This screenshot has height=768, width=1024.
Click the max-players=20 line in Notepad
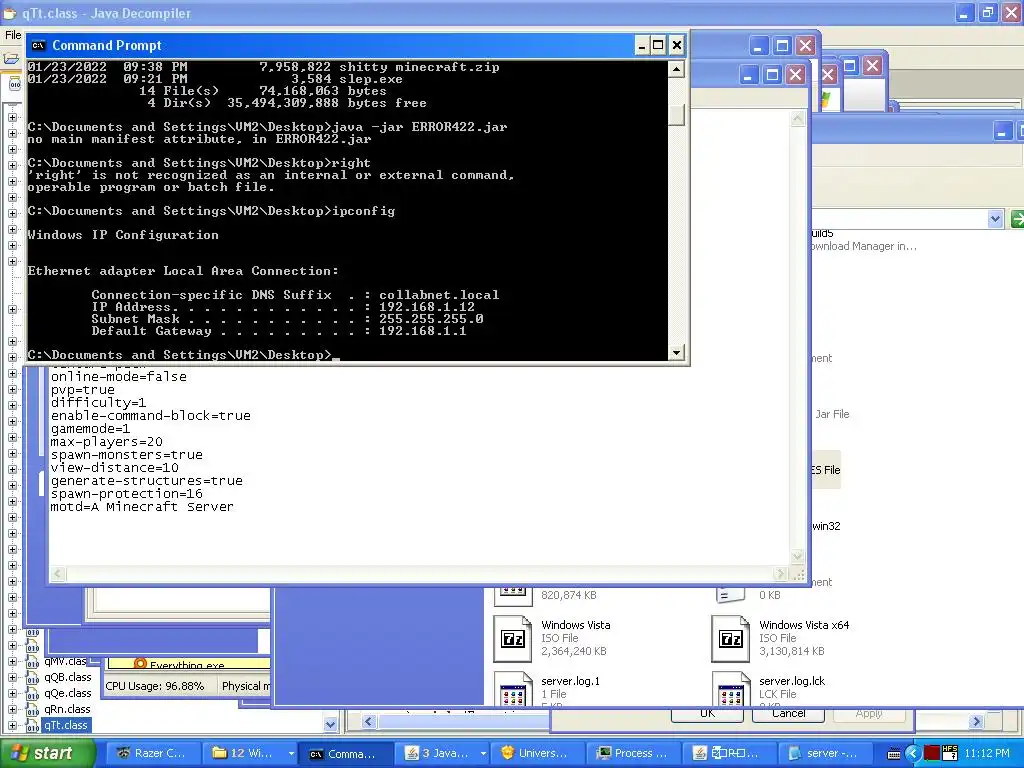(106, 442)
